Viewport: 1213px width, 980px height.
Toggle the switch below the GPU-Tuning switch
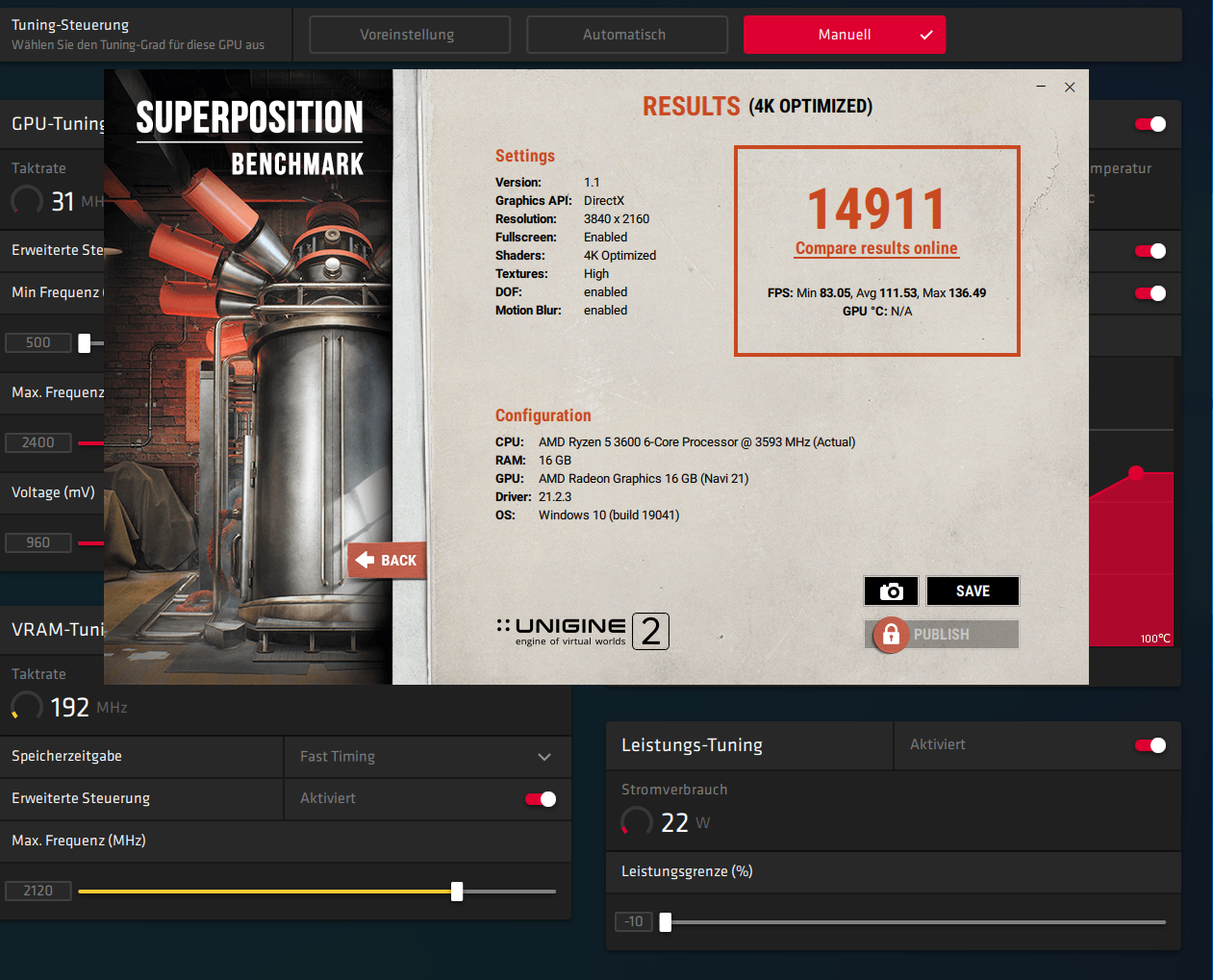tap(1150, 251)
